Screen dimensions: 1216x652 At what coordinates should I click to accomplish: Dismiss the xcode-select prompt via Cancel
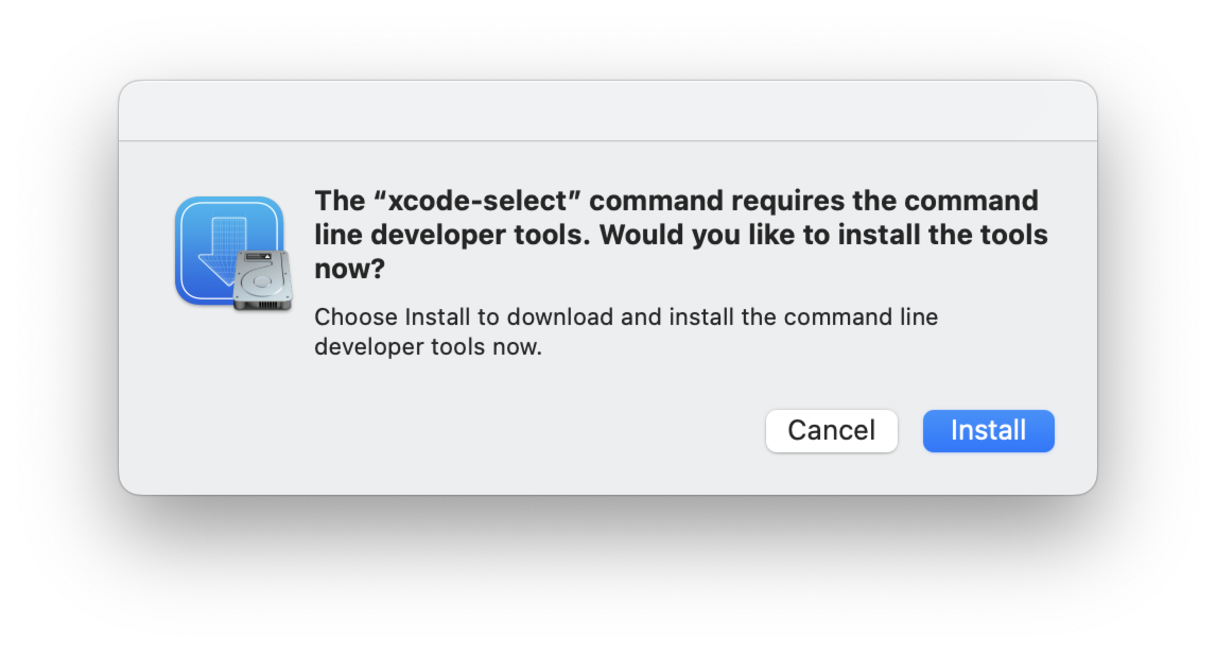[831, 431]
